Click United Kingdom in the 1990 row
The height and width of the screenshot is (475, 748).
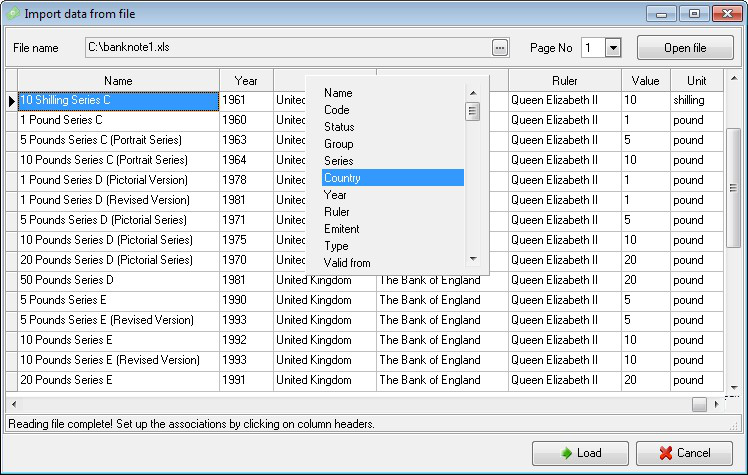(325, 301)
